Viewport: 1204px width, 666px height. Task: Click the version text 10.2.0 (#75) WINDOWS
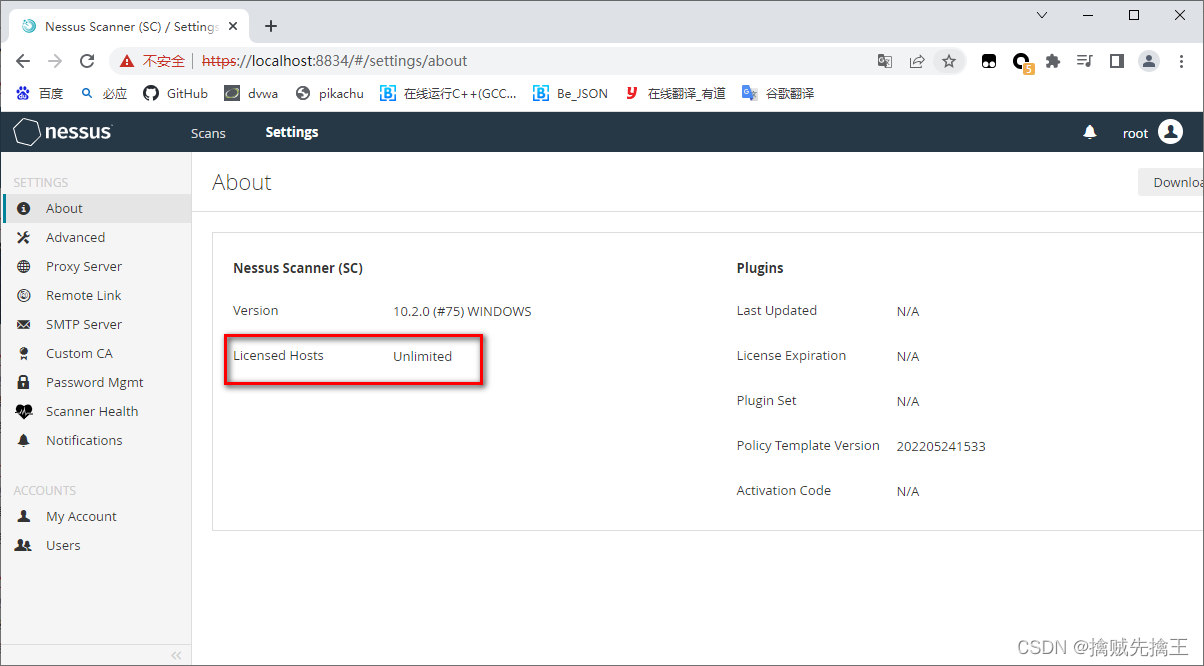[x=462, y=311]
